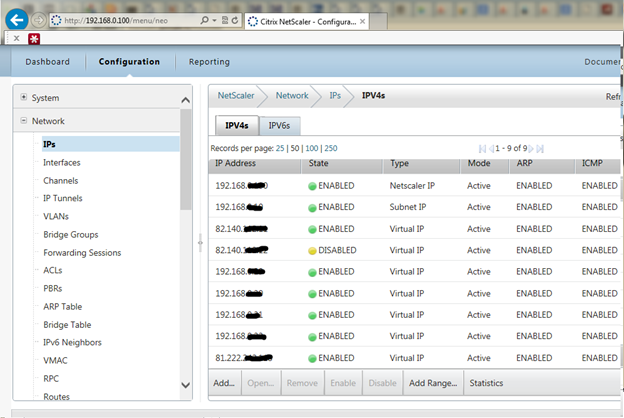Click the red asterisk toolbar icon

34,39
